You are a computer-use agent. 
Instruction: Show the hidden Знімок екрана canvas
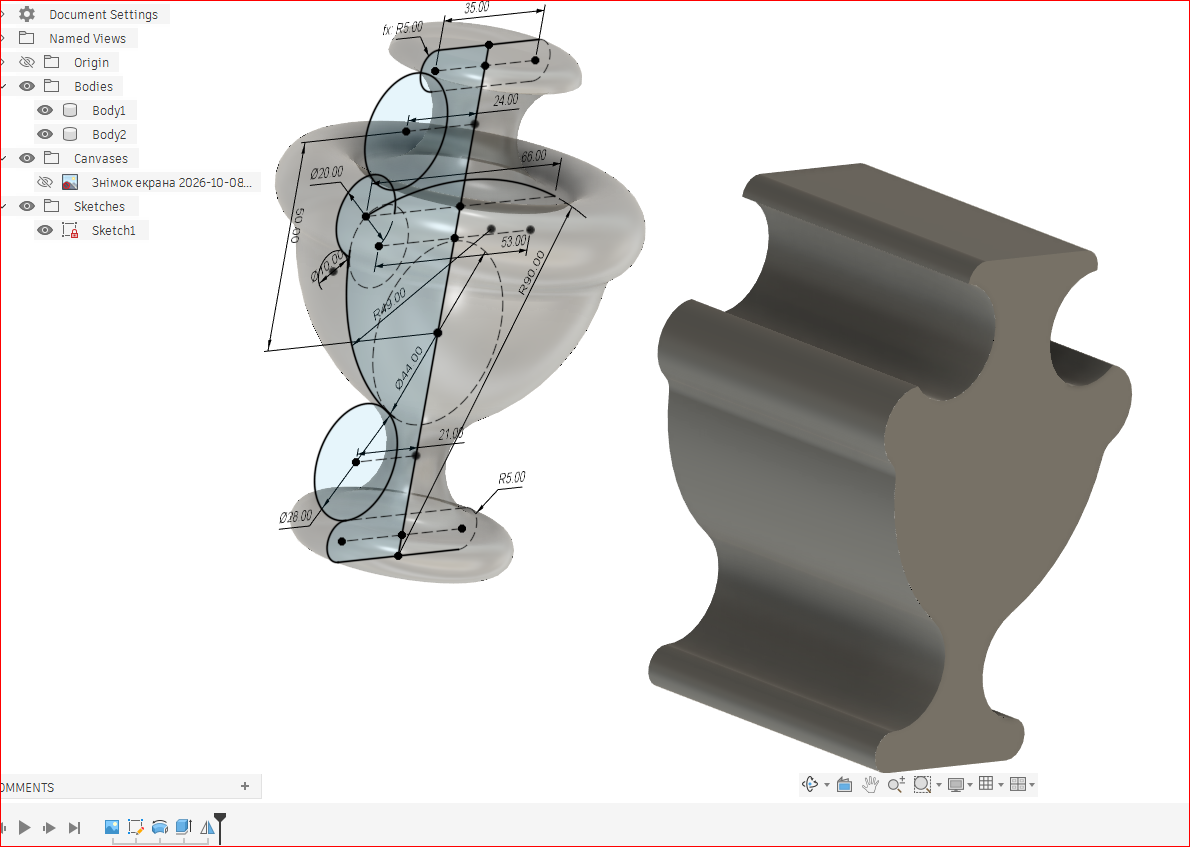tap(45, 182)
